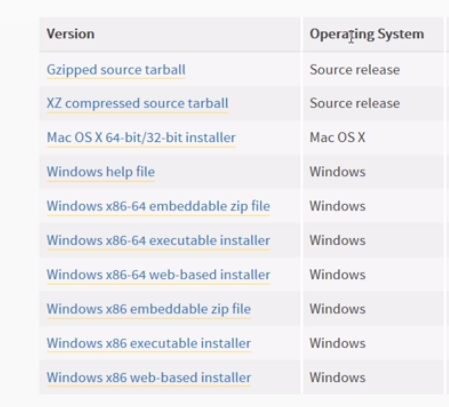Screen dimensions: 449x407
Task: Click Windows cell in help file row
Action: tap(337, 172)
